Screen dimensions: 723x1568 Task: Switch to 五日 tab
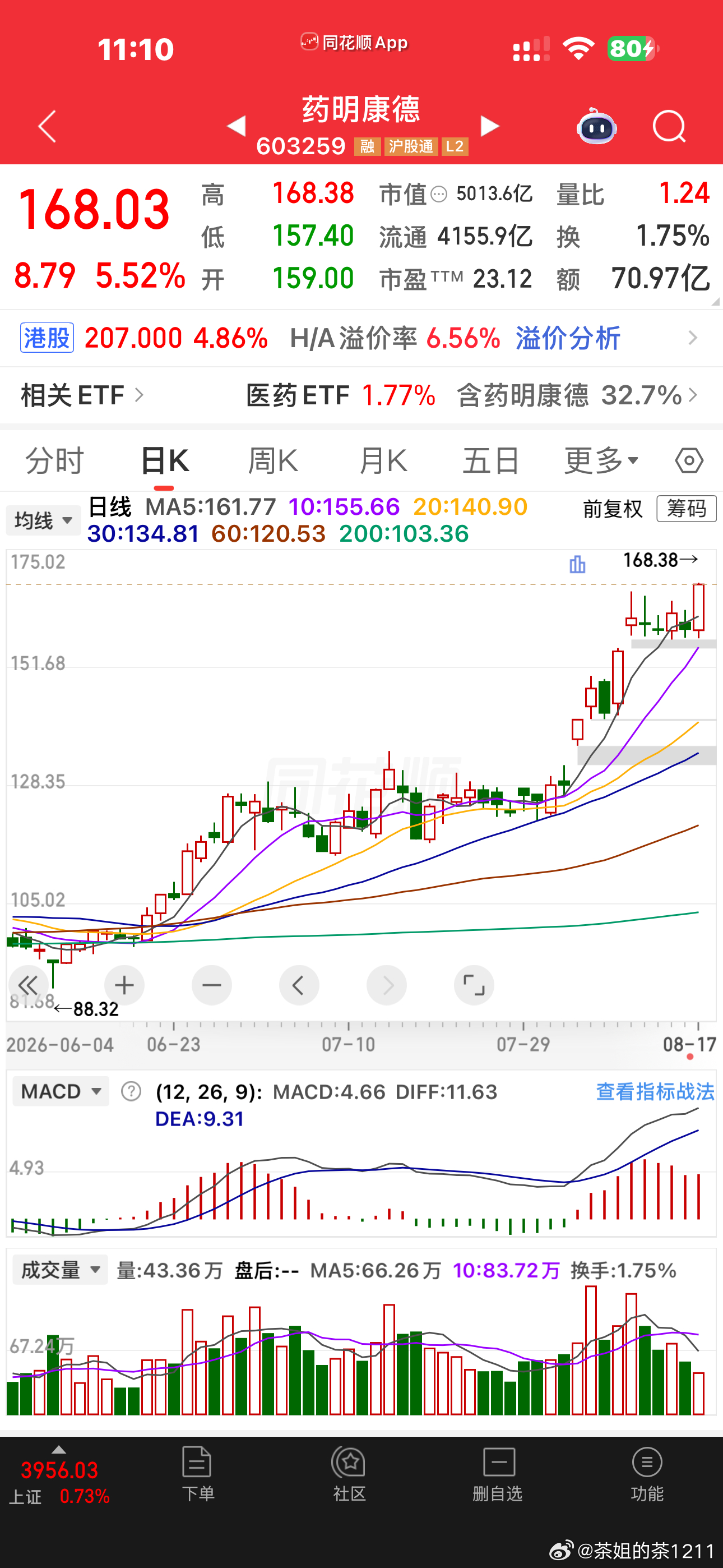490,461
